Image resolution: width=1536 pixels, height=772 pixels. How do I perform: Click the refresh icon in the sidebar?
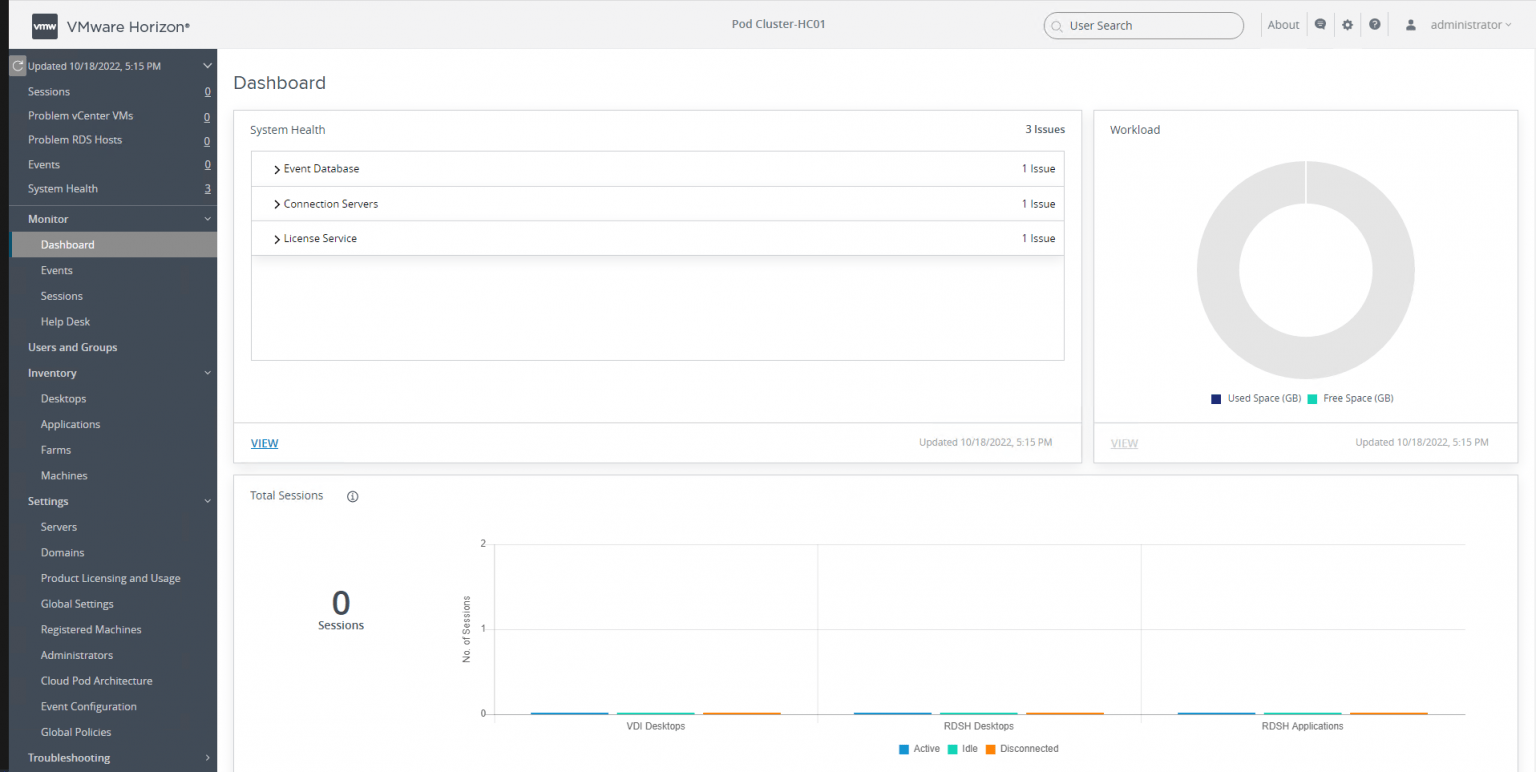coord(16,65)
